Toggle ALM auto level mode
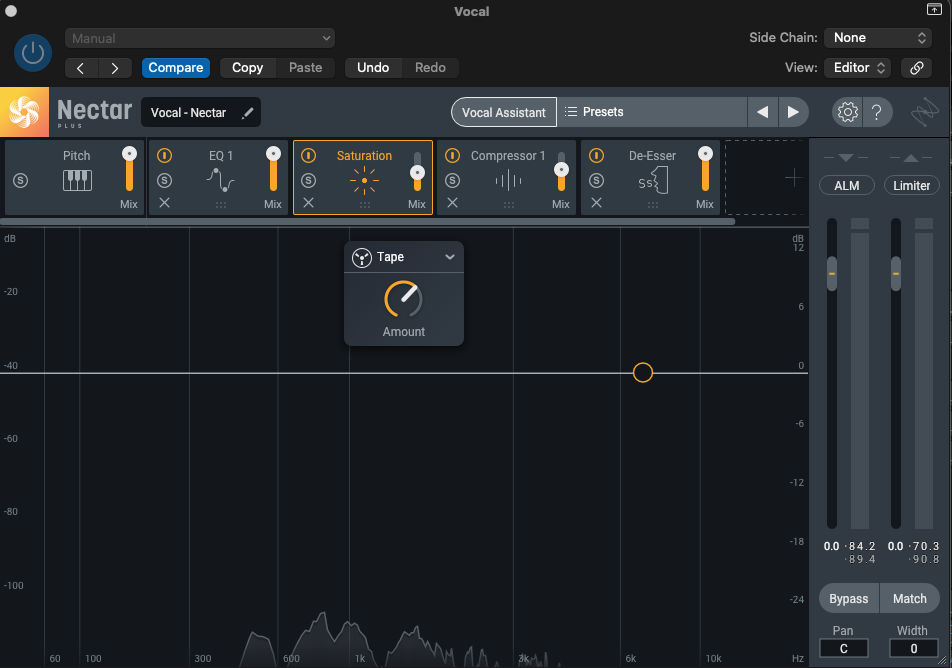 (846, 185)
